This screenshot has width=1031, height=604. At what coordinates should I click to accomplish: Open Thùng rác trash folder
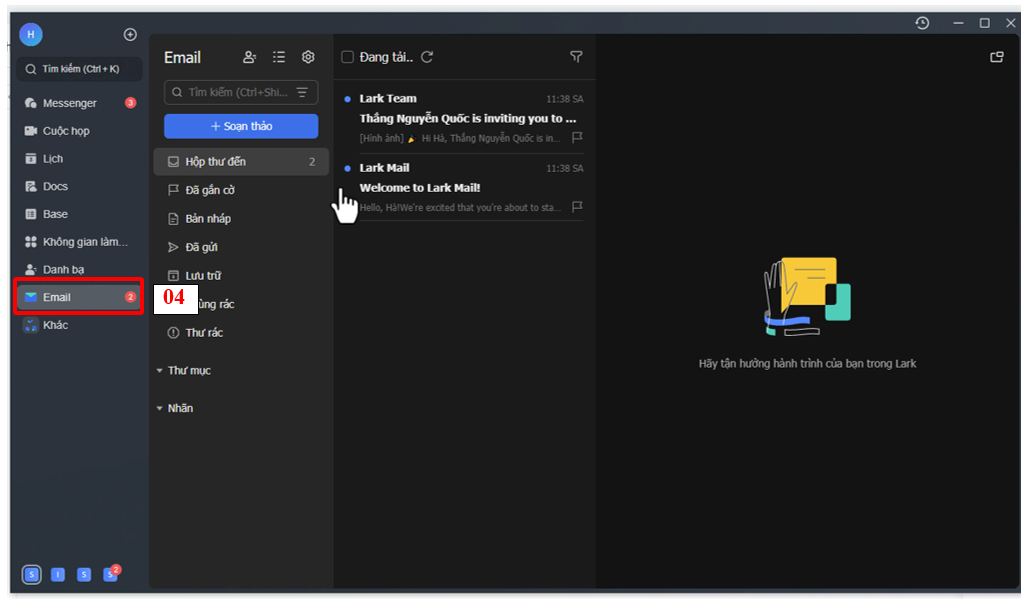click(x=241, y=304)
